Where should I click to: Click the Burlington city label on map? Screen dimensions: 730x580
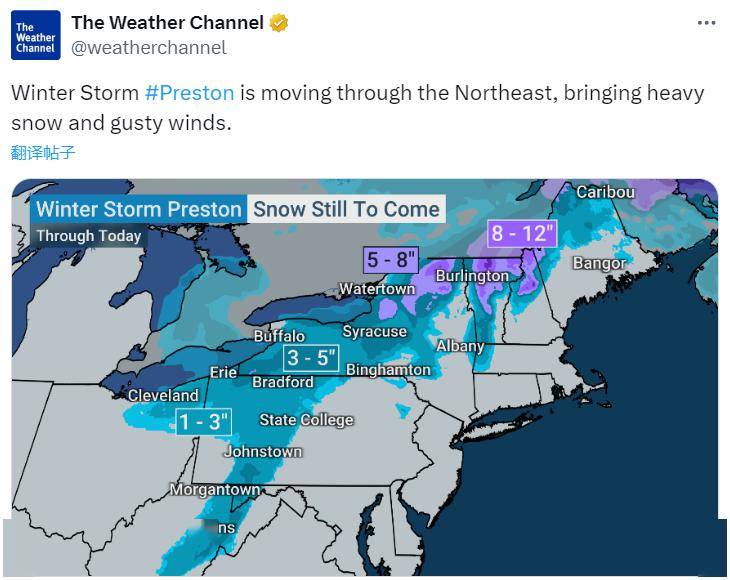point(472,276)
